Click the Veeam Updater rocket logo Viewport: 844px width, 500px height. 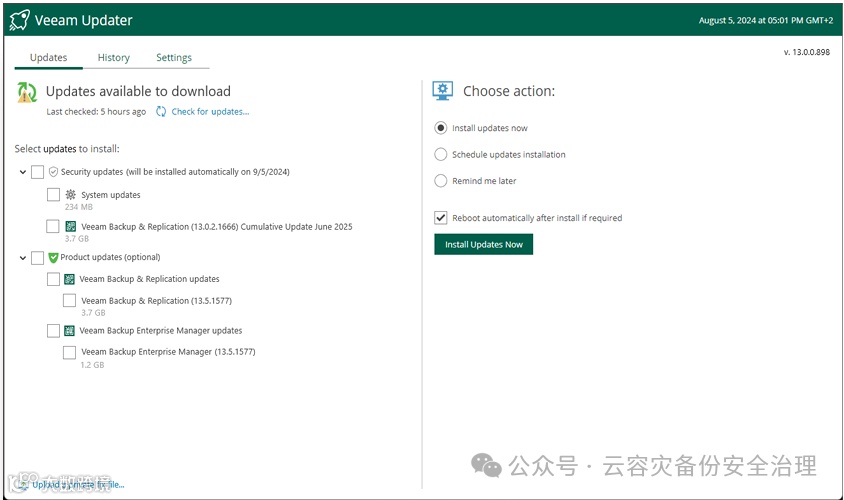point(19,20)
